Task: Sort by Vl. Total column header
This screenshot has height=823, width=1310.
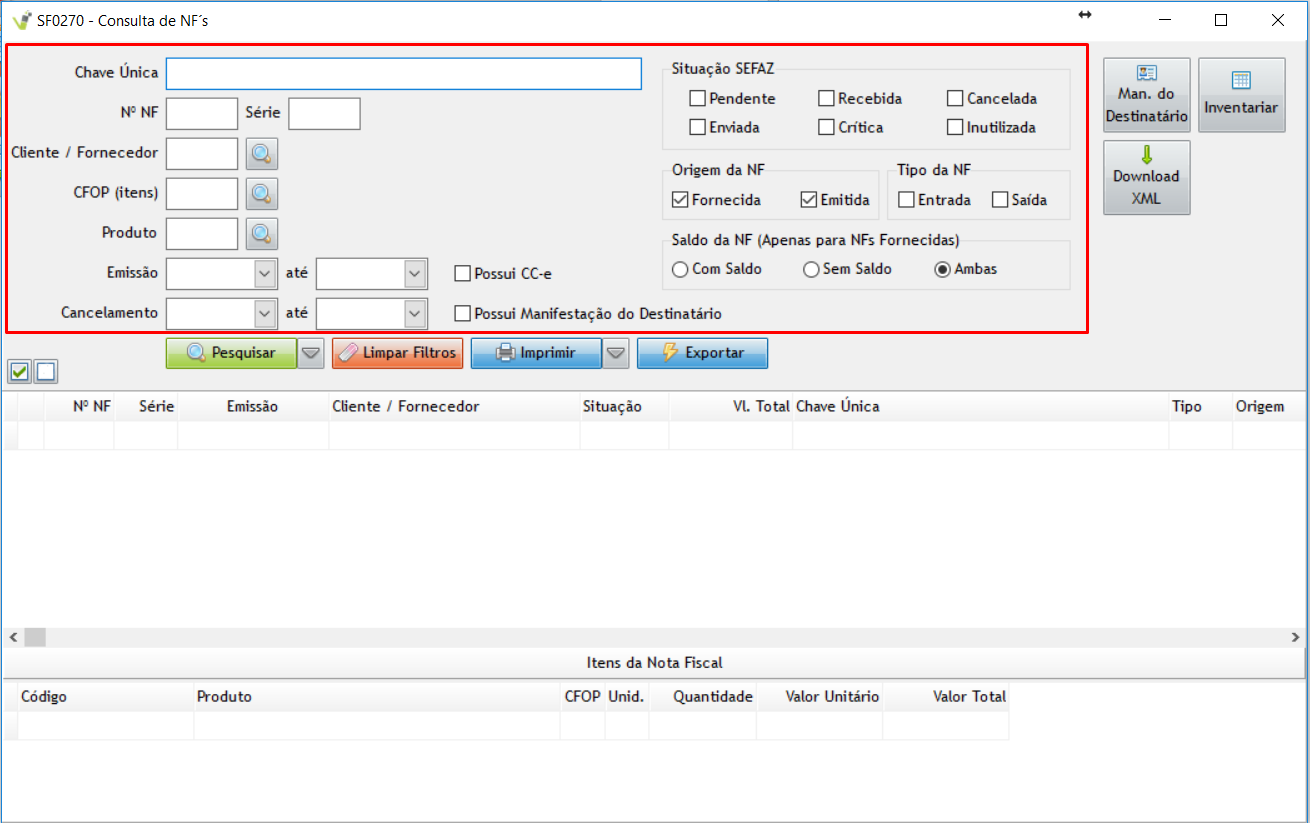Action: [x=731, y=407]
